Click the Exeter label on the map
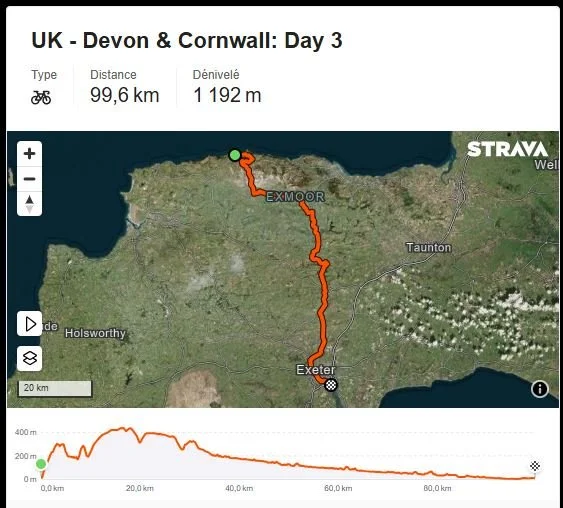563x508 pixels. click(x=316, y=369)
